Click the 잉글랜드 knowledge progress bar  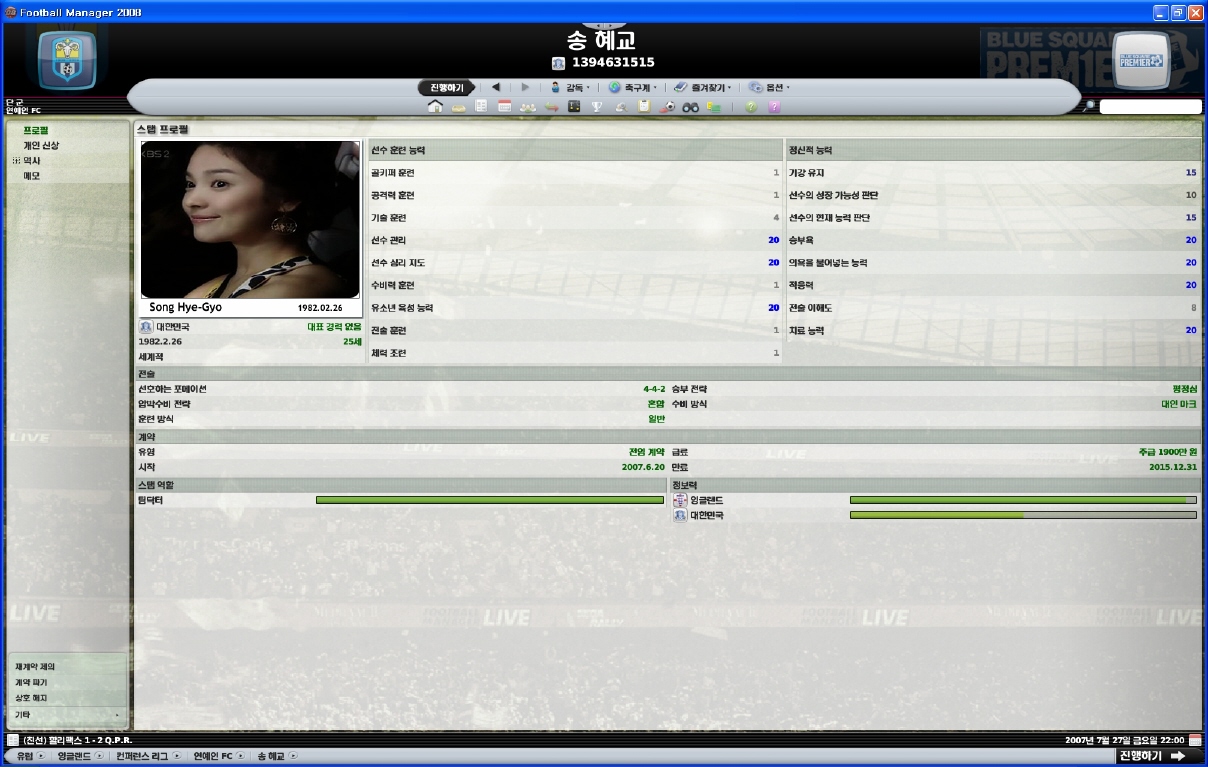coord(1022,500)
